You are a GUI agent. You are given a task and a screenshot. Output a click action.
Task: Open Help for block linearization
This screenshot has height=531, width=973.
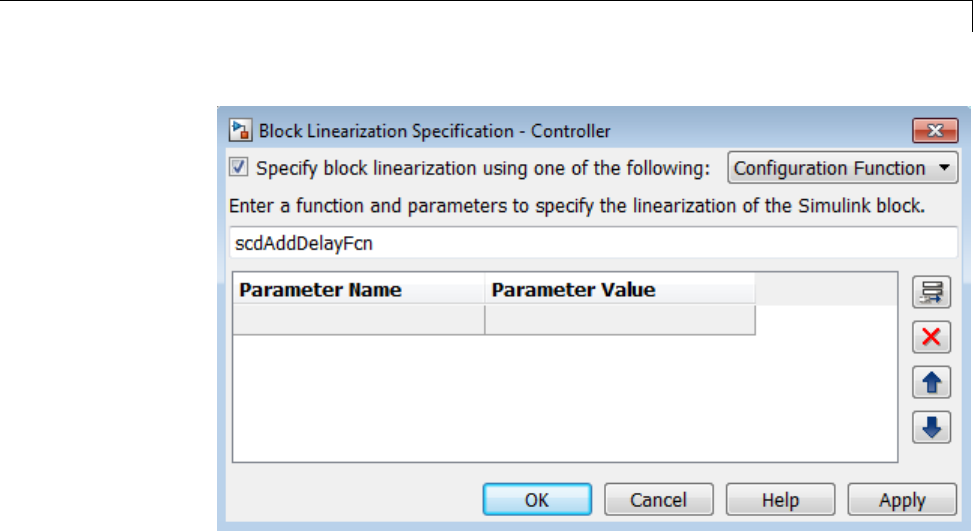point(781,500)
